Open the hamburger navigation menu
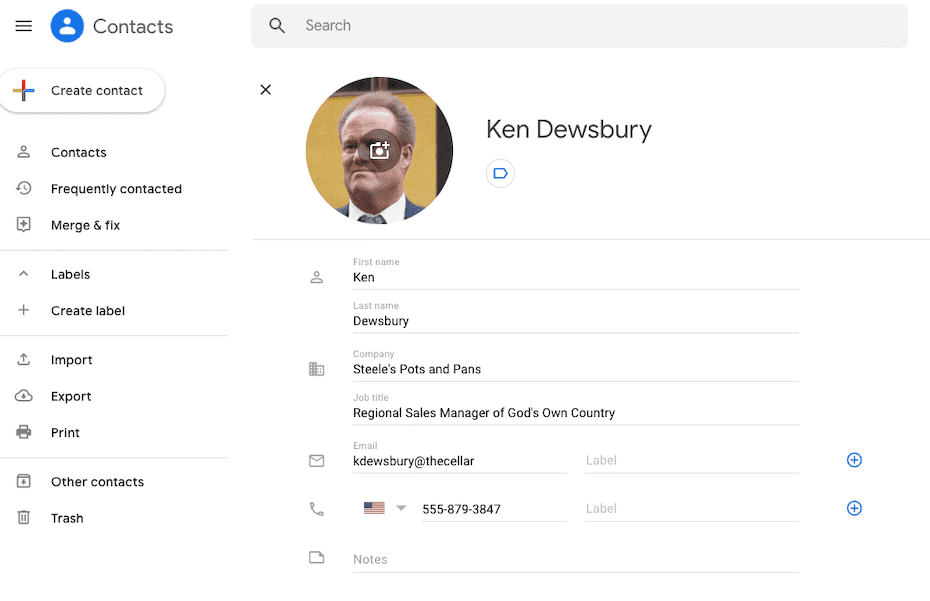The image size is (930, 601). point(23,25)
